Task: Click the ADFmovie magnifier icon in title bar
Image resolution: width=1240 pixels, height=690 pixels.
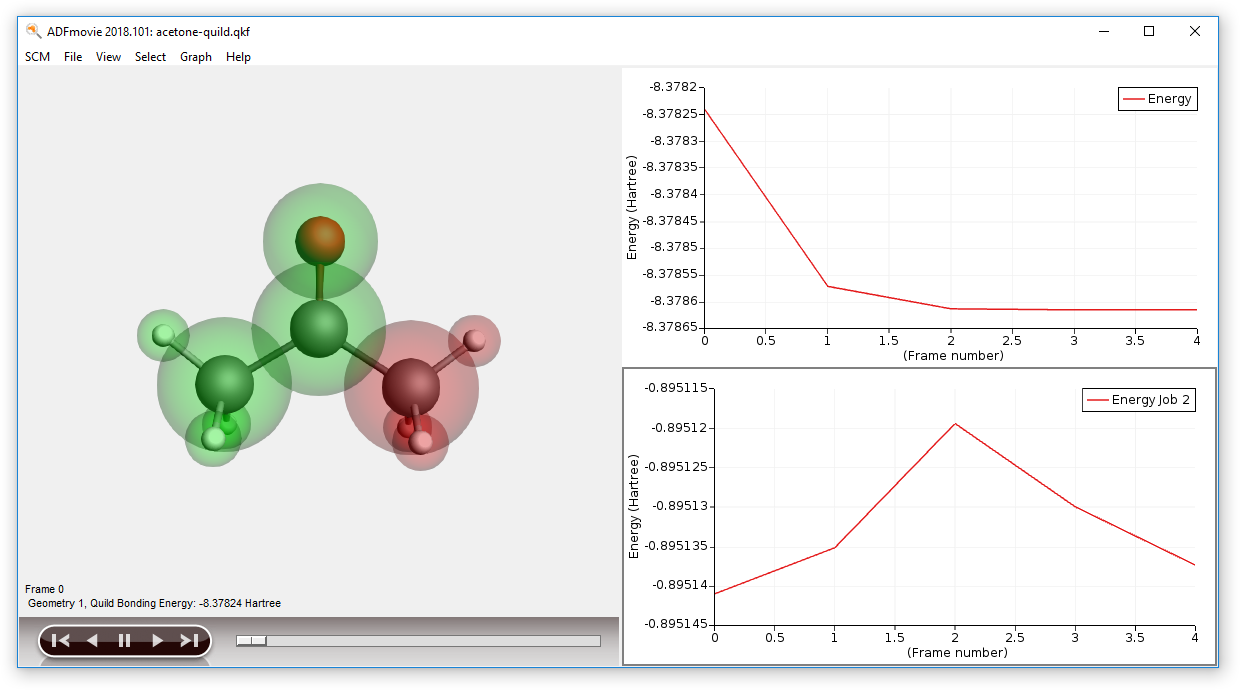Action: [x=34, y=31]
